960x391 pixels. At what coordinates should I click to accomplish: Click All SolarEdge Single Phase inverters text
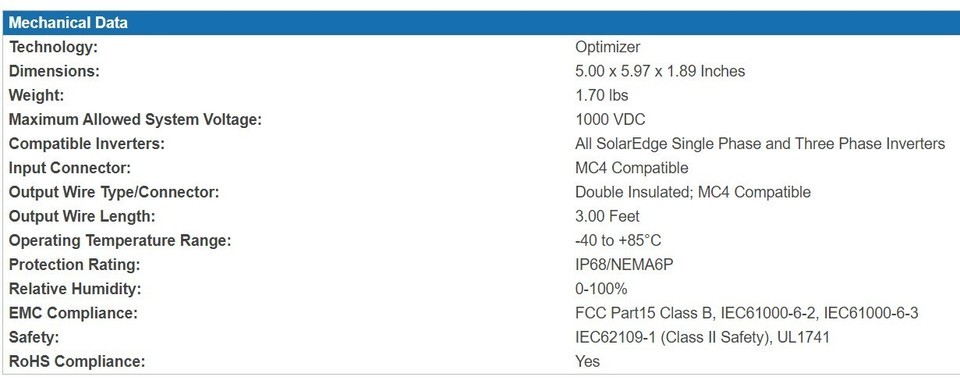tap(760, 144)
